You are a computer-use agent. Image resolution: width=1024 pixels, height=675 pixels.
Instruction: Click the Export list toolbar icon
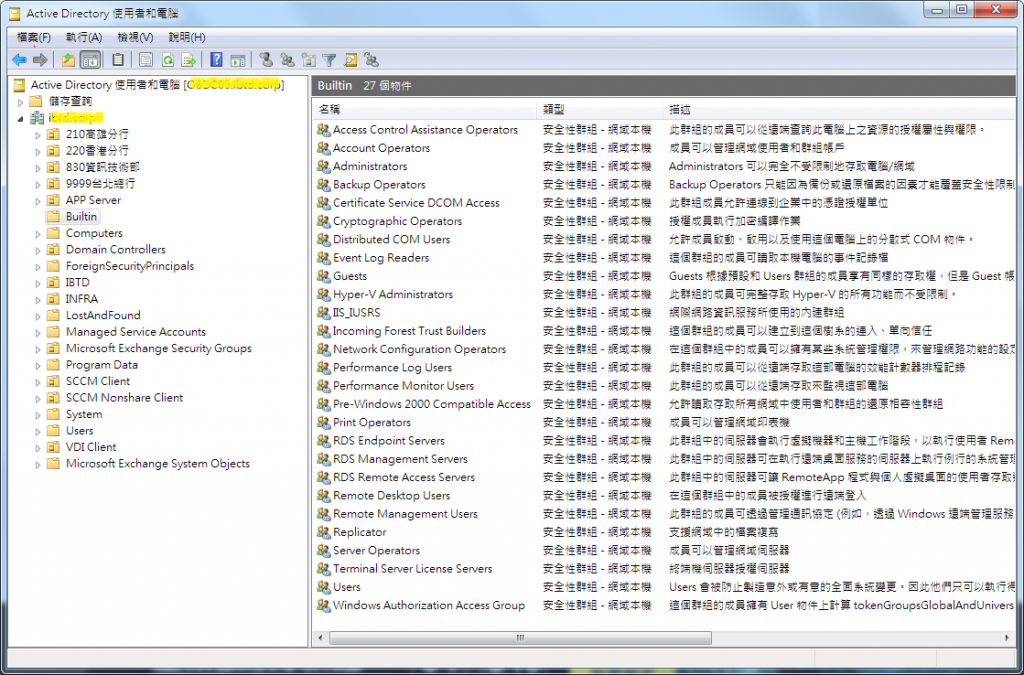(189, 60)
